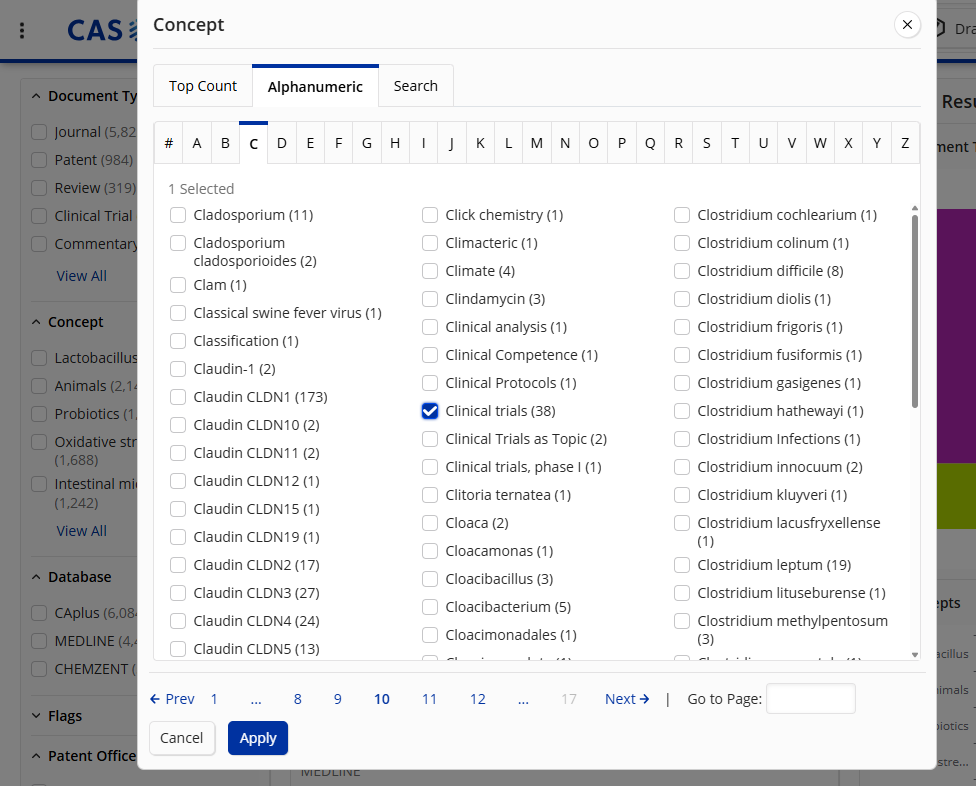Image resolution: width=976 pixels, height=786 pixels.
Task: Click the Go to Page input field
Action: [x=810, y=699]
